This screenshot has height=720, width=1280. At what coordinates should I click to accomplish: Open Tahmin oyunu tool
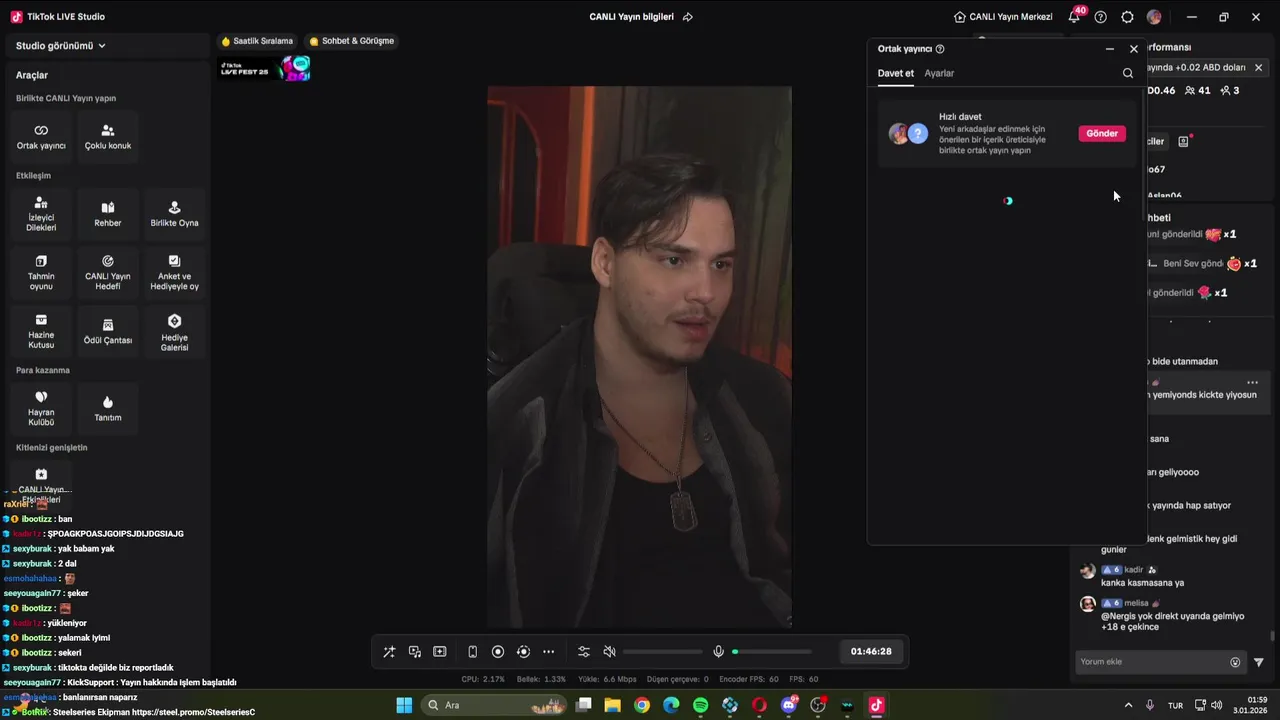[41, 272]
